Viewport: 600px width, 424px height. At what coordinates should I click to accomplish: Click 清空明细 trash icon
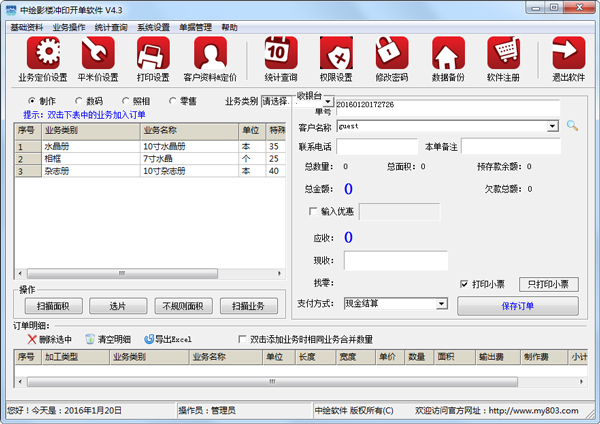(90, 339)
